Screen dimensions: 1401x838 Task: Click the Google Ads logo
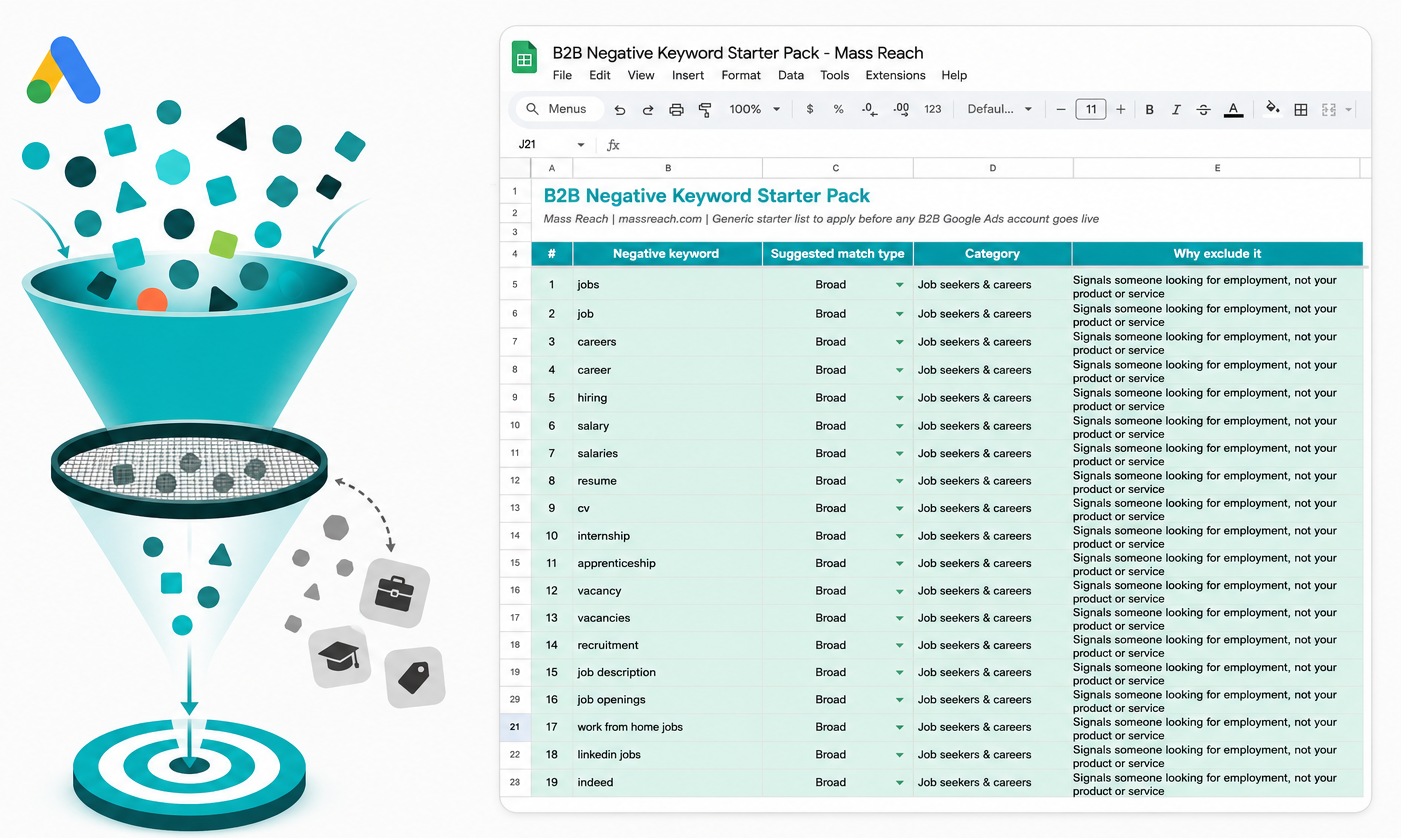[x=63, y=70]
